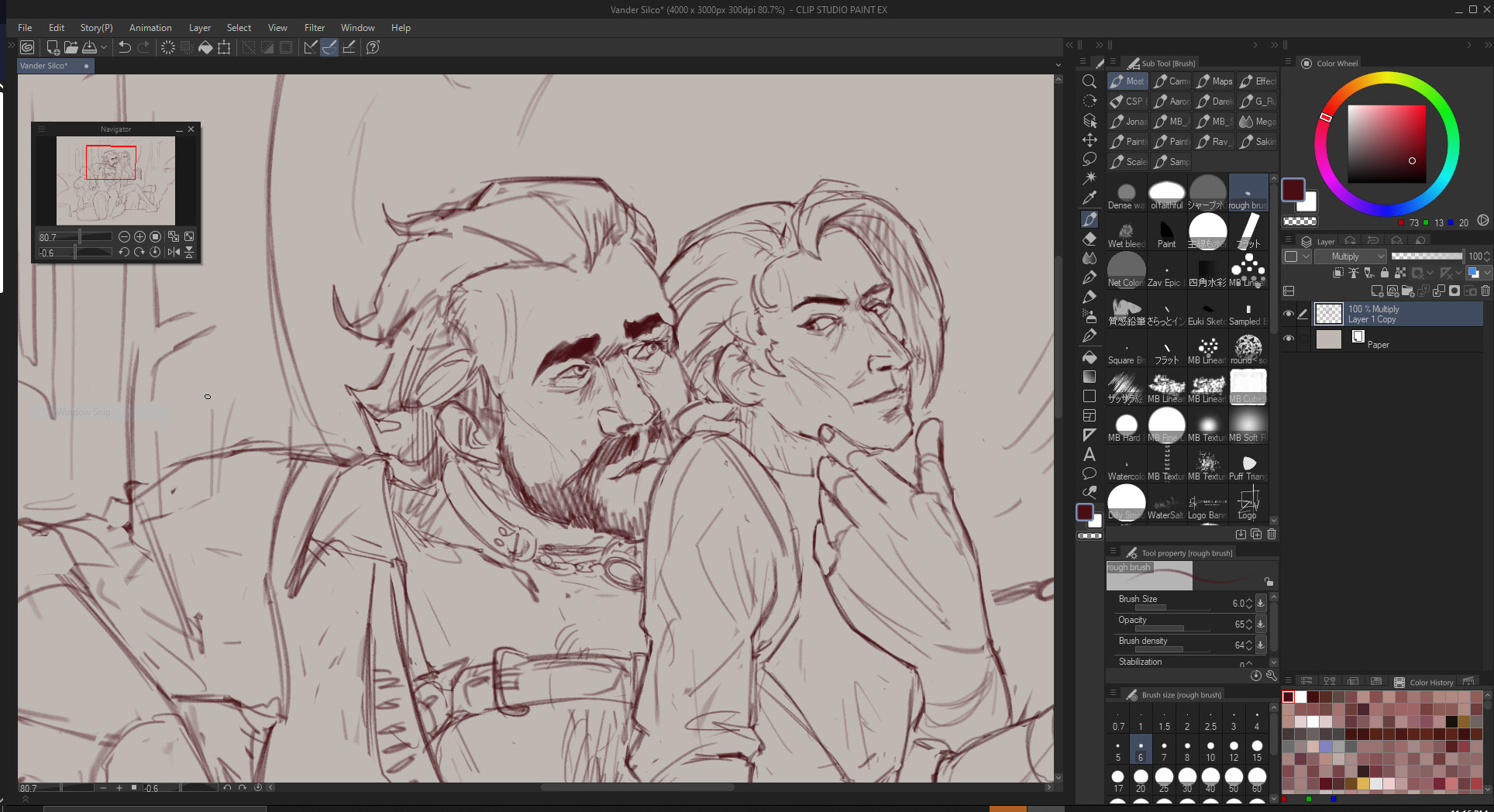Open the Color History tab
Image resolution: width=1494 pixels, height=812 pixels.
1425,683
